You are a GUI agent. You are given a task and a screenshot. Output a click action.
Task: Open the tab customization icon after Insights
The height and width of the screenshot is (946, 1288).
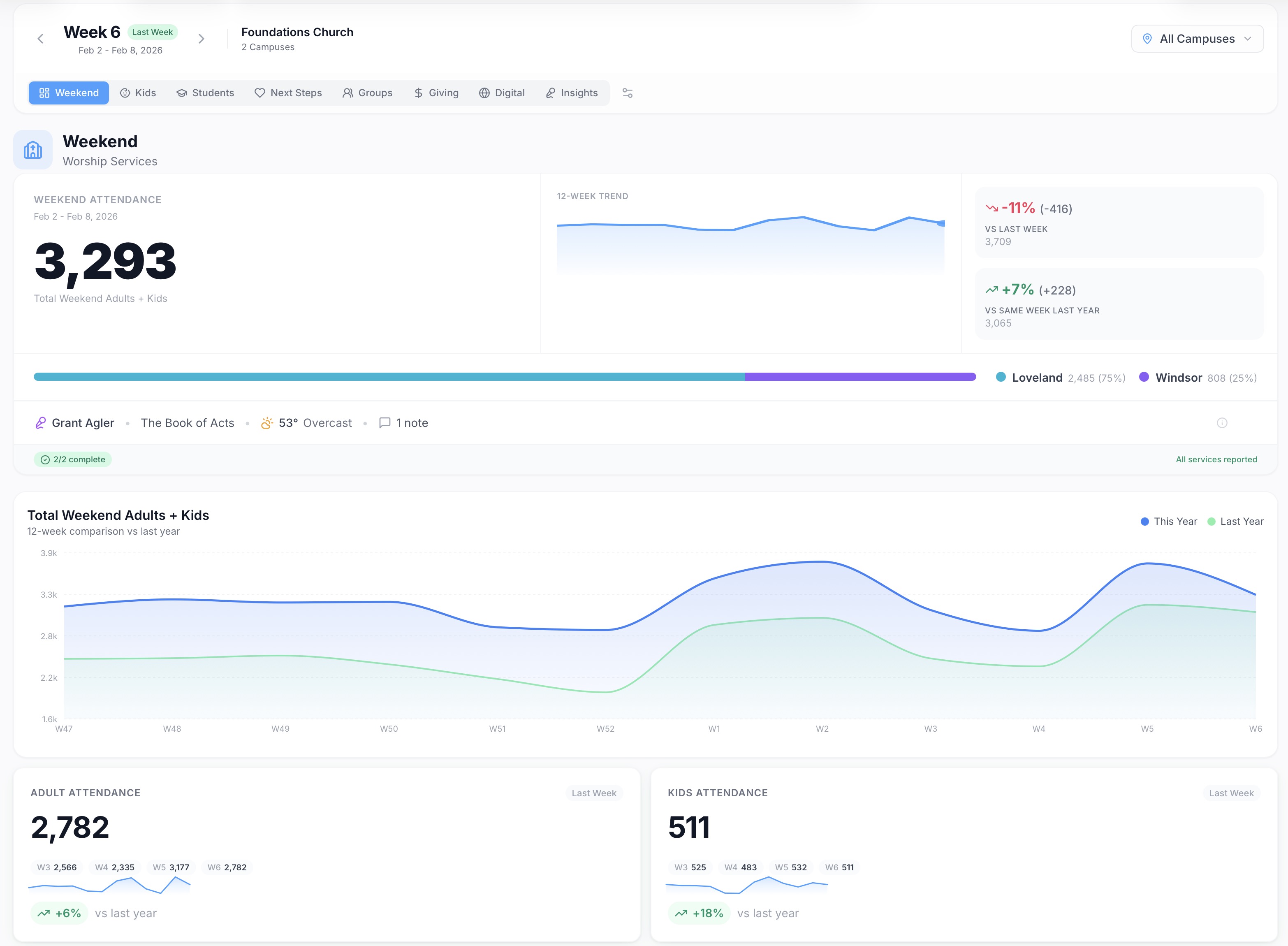[x=628, y=93]
